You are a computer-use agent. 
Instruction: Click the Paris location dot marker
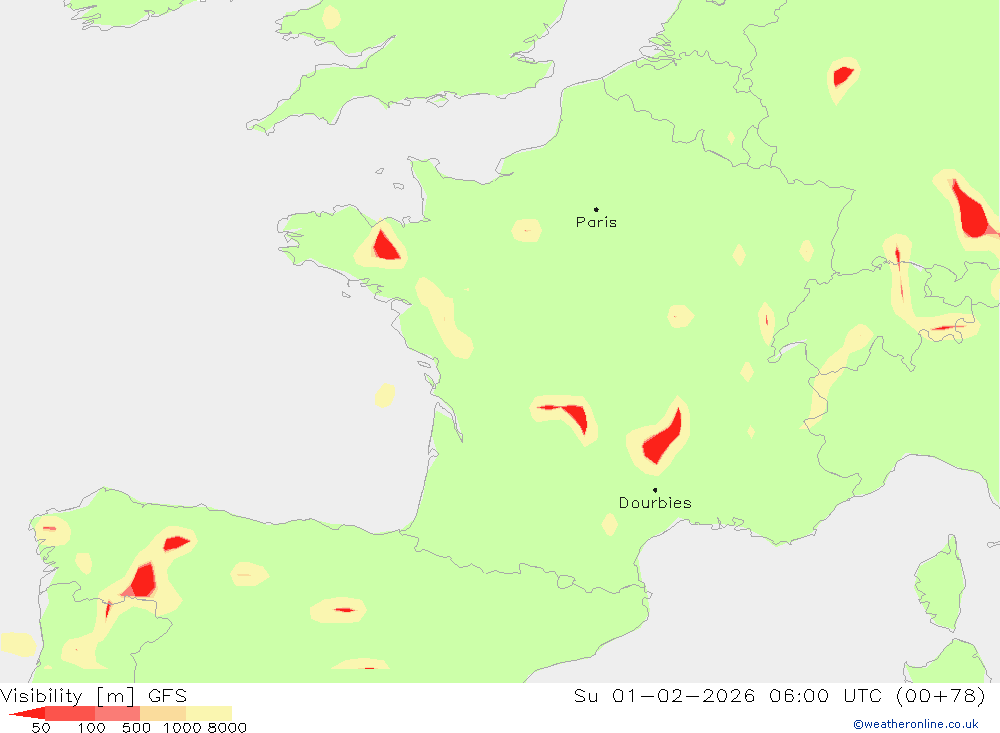coord(596,209)
